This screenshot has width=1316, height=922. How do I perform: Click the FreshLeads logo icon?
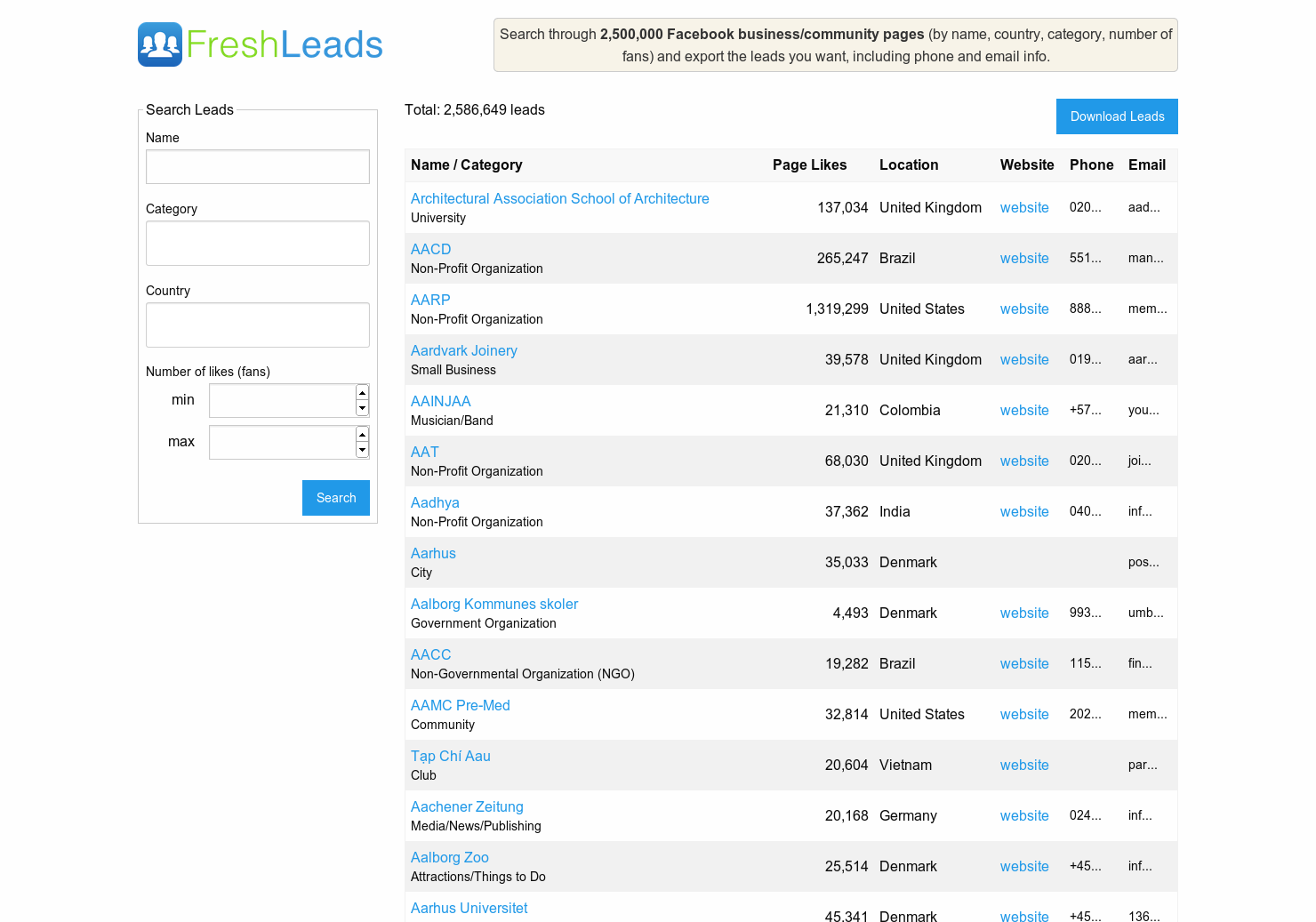160,44
